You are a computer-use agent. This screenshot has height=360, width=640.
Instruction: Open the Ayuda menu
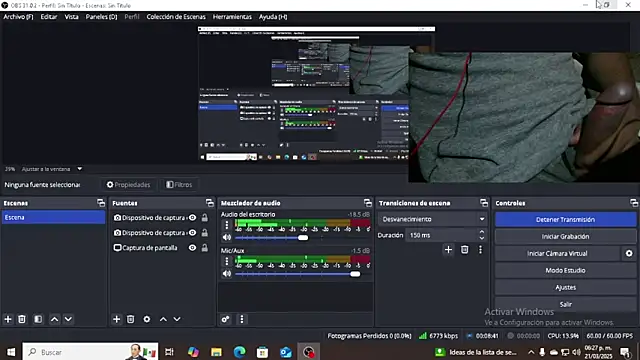[273, 17]
